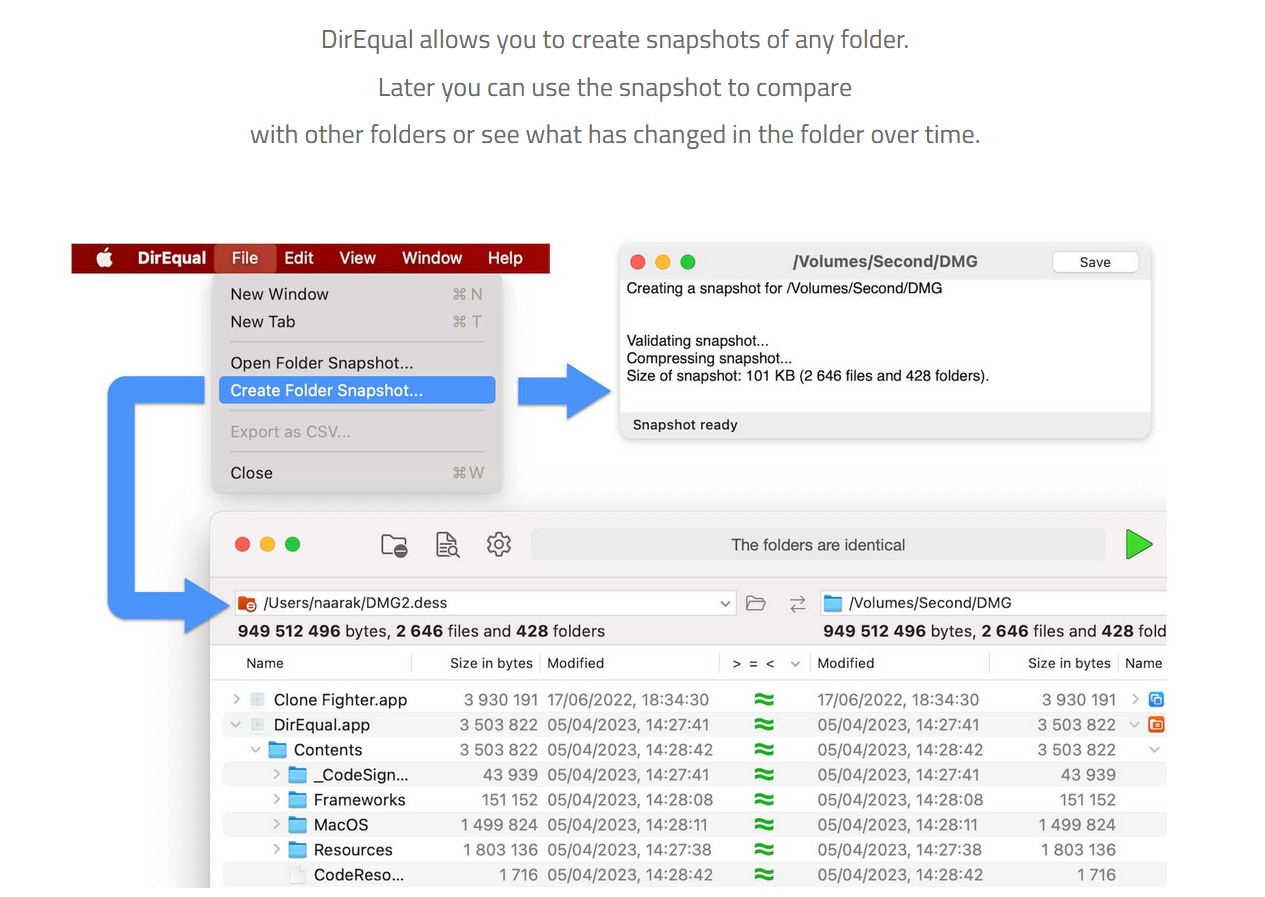The image size is (1265, 897).
Task: Click left size value 1 499 824
Action: click(498, 825)
